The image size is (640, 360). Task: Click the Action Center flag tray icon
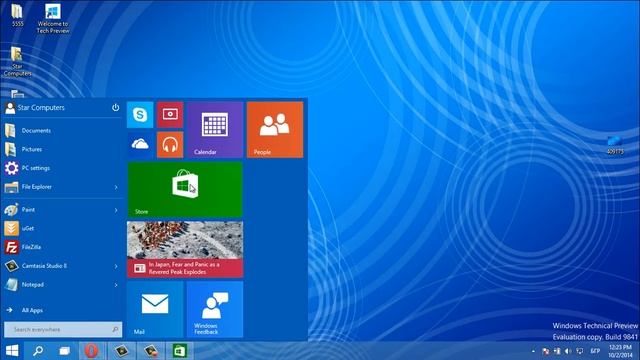click(545, 351)
